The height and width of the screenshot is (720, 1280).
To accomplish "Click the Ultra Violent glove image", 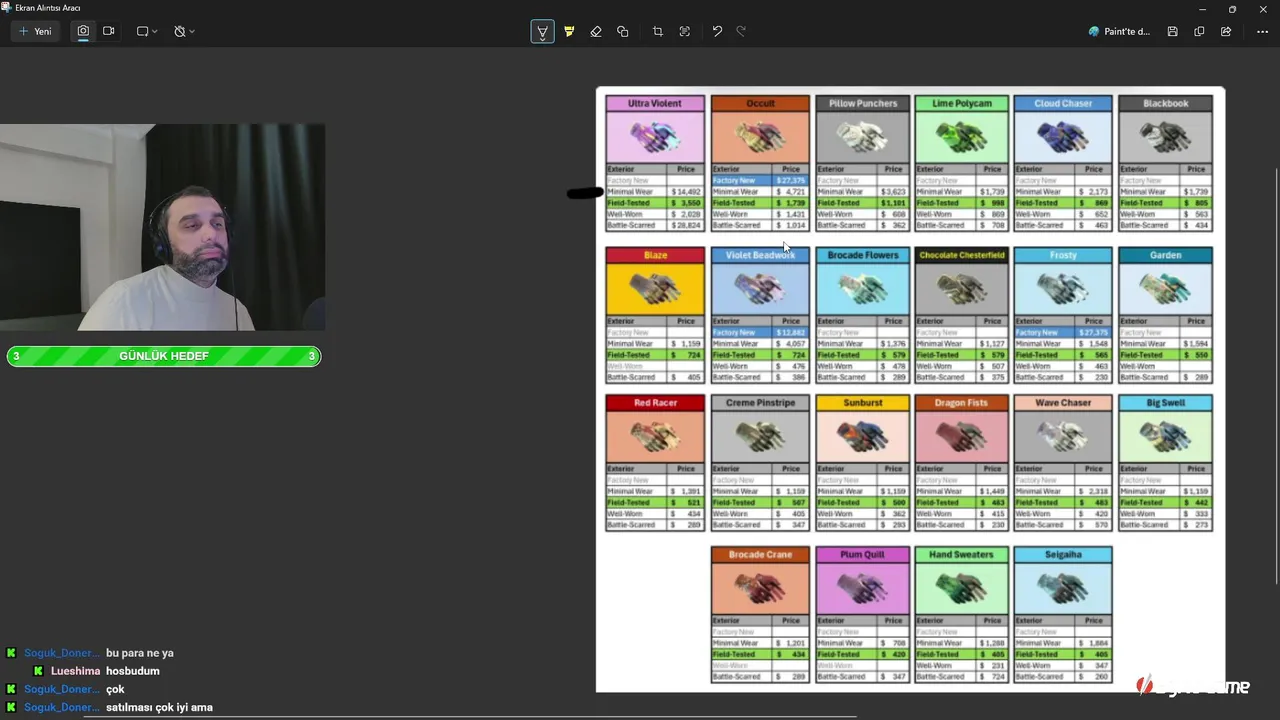I will tap(655, 137).
